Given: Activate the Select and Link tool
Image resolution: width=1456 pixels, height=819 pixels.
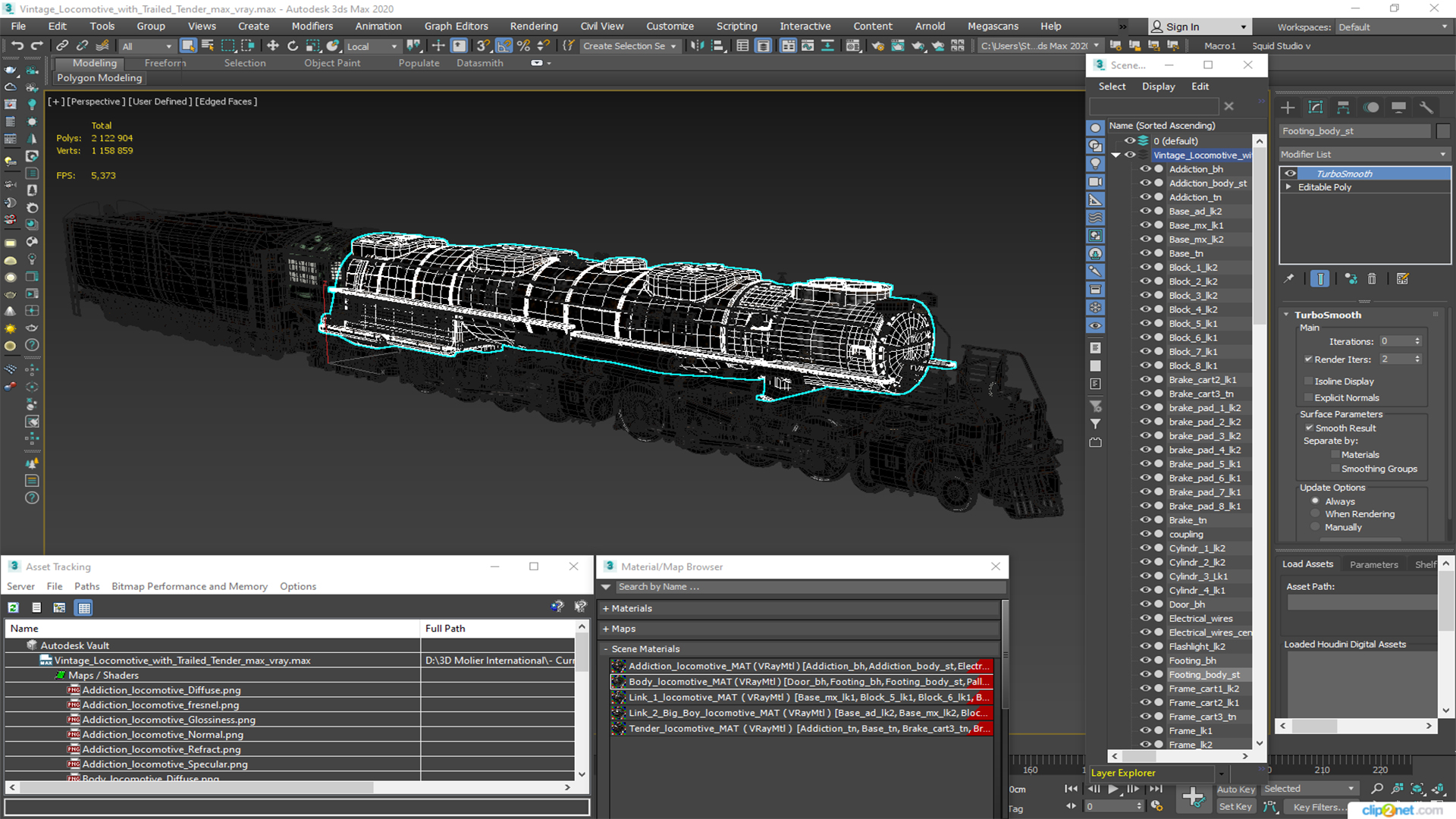Looking at the screenshot, I should click(x=62, y=45).
